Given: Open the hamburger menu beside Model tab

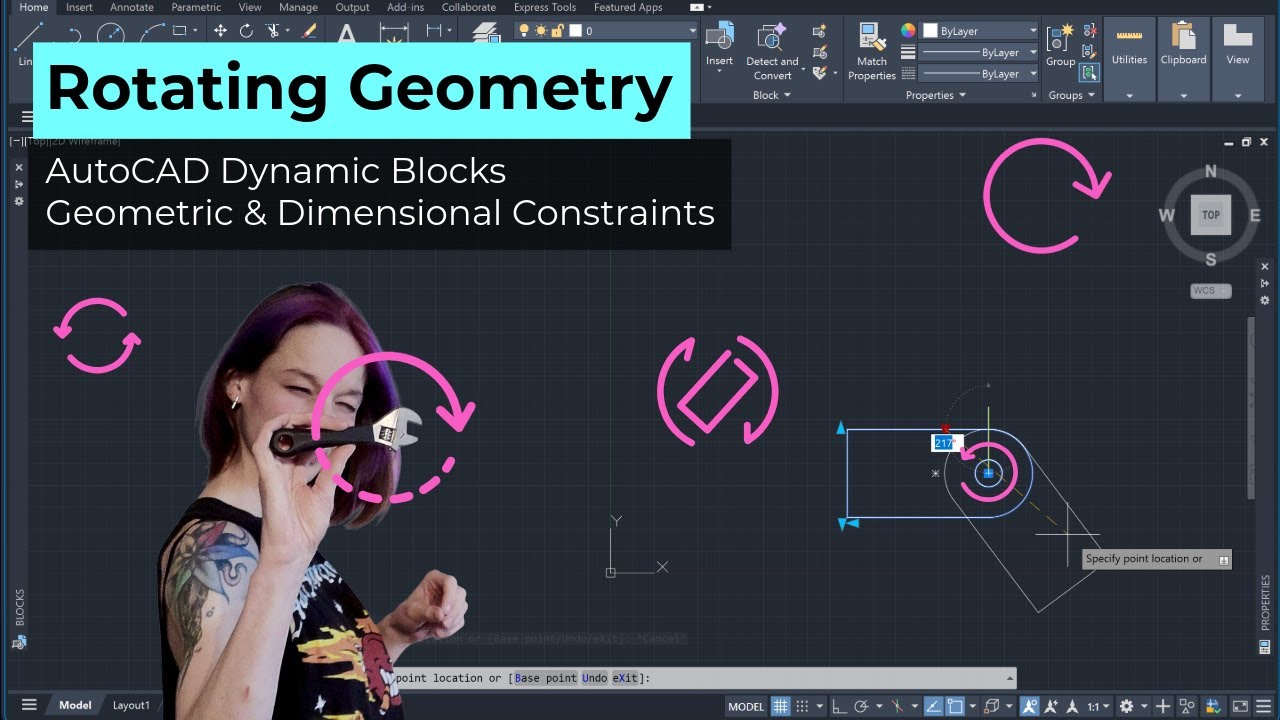Looking at the screenshot, I should pos(29,705).
